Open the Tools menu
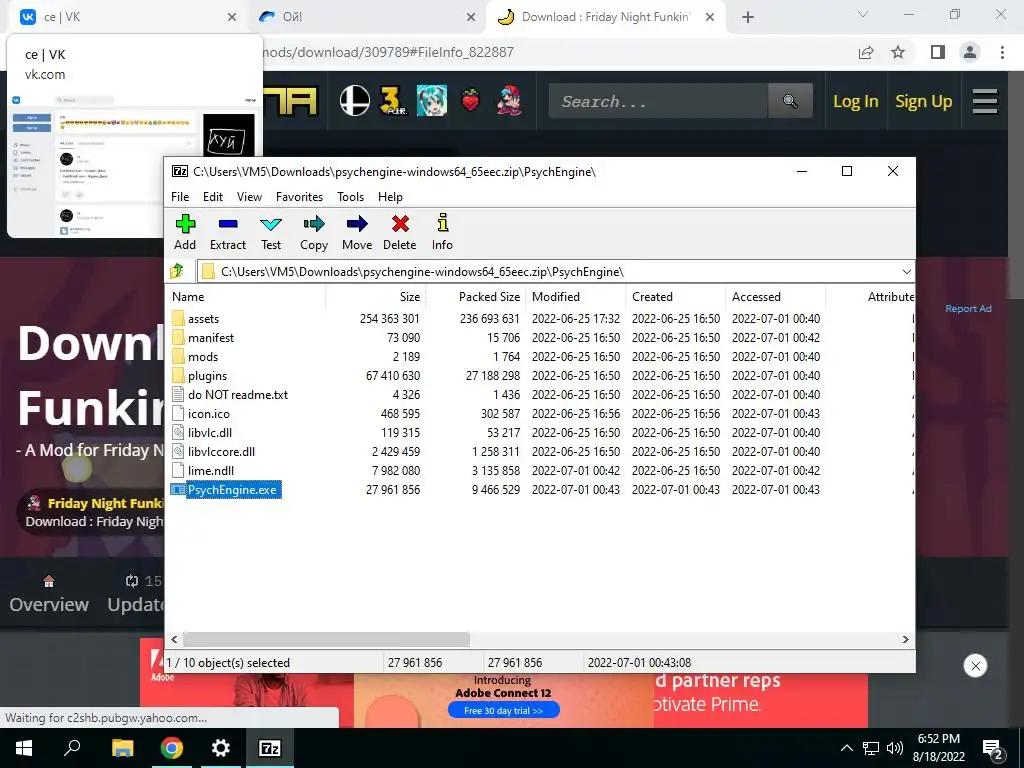The height and width of the screenshot is (768, 1024). coord(350,197)
